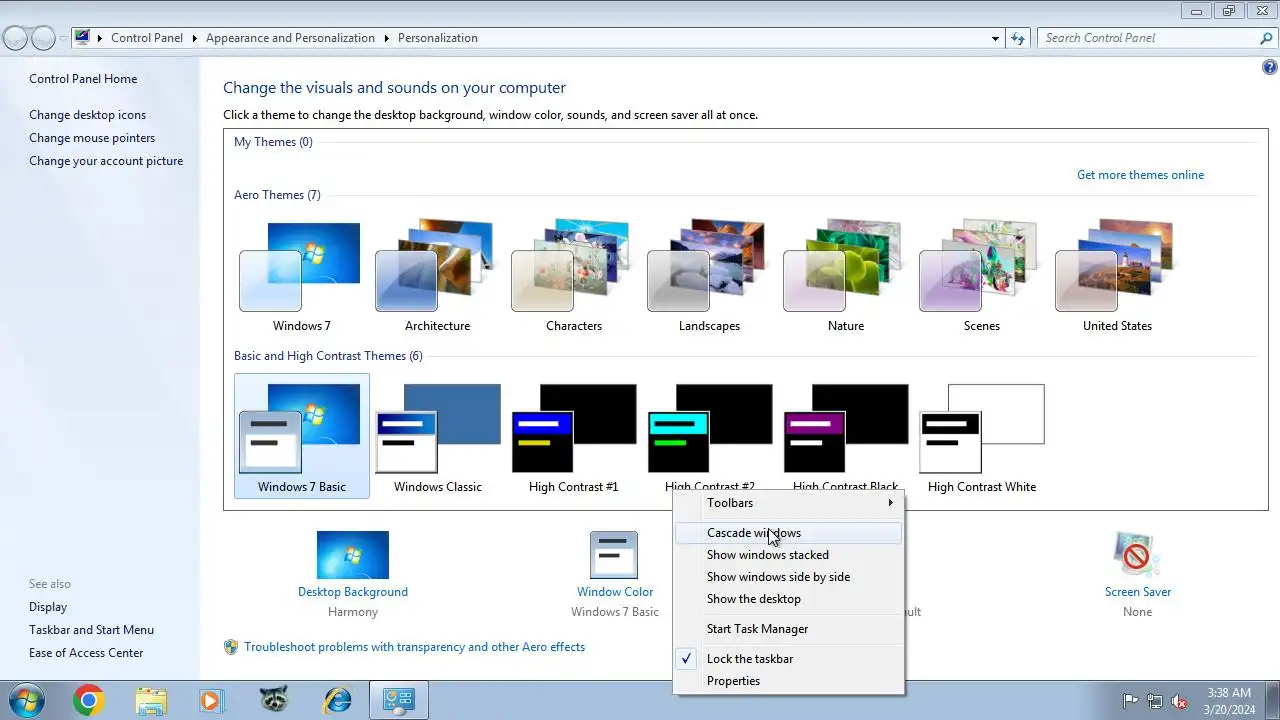Select the Windows Classic theme

[x=437, y=436]
